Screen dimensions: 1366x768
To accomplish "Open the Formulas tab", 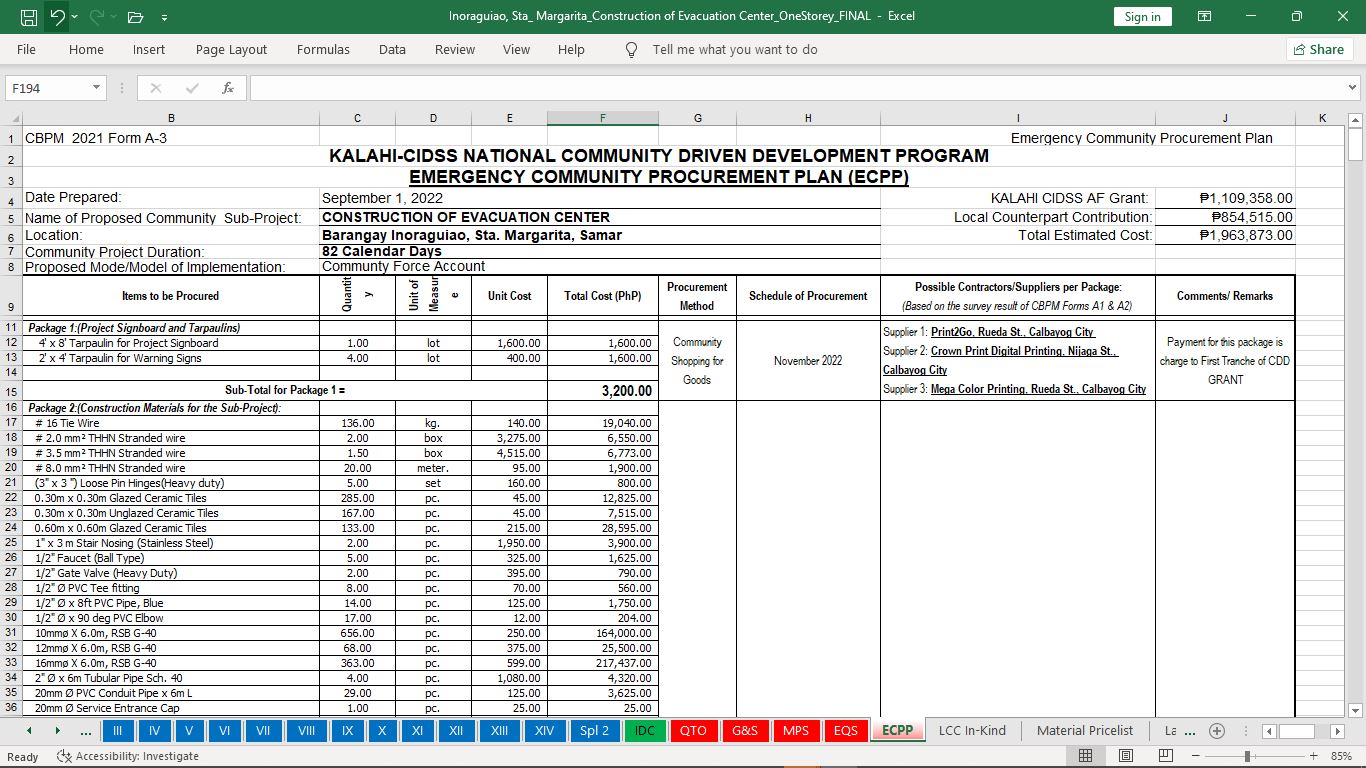I will point(323,49).
